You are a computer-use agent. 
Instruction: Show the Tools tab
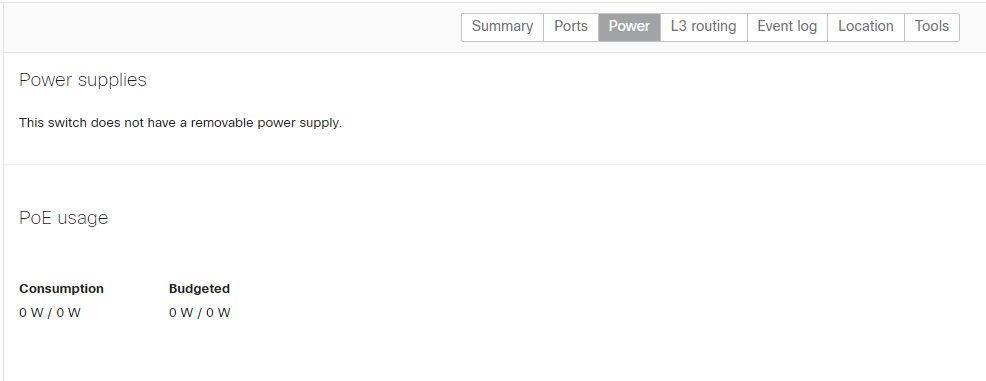932,27
